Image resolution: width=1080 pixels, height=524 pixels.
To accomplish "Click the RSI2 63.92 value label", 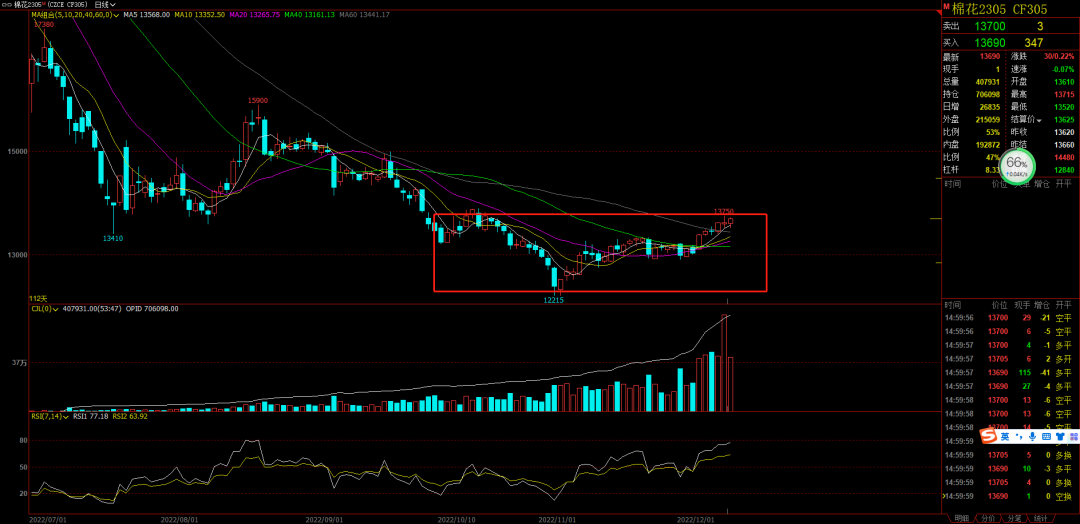I will pos(129,416).
